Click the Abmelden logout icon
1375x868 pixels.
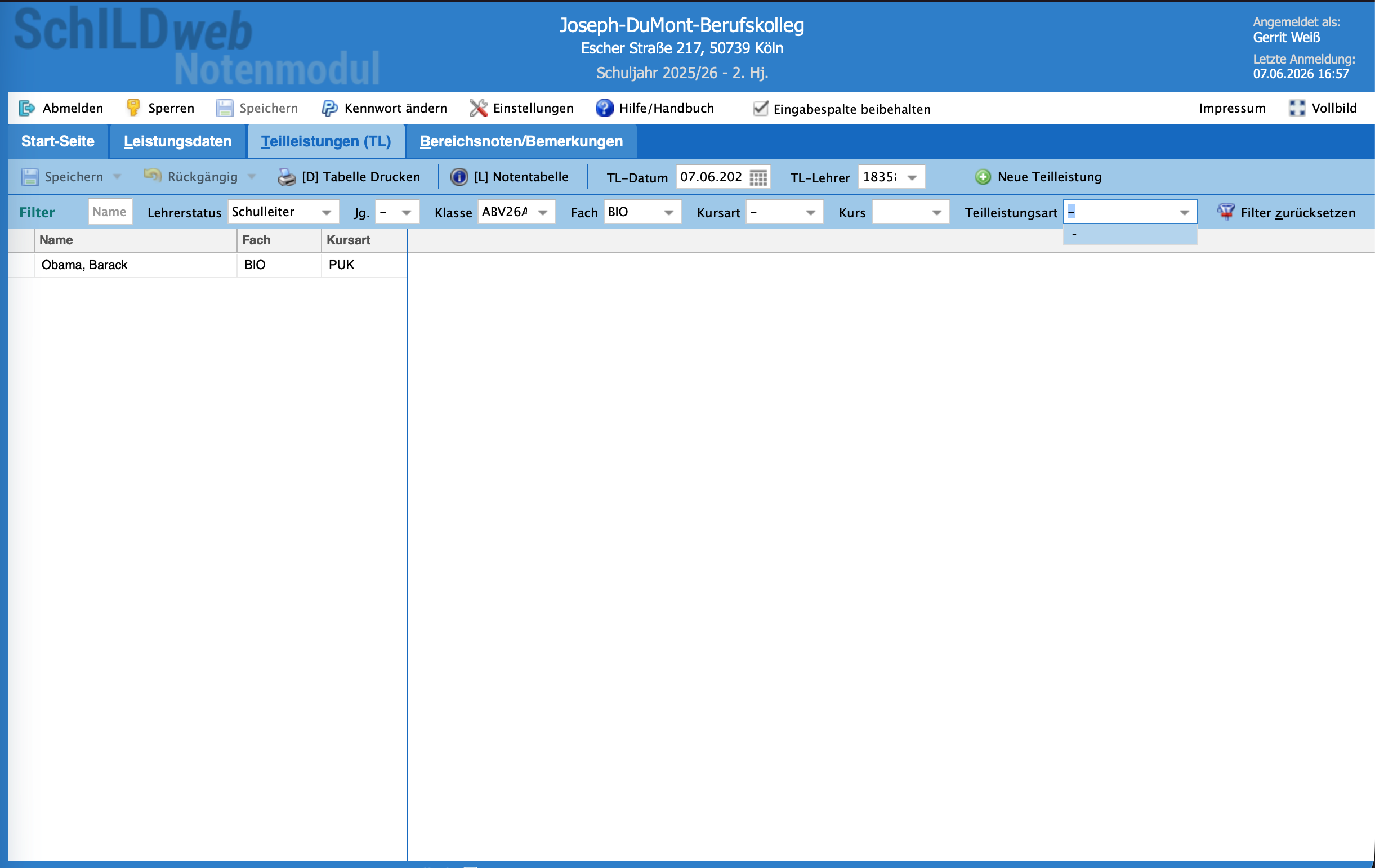point(27,108)
